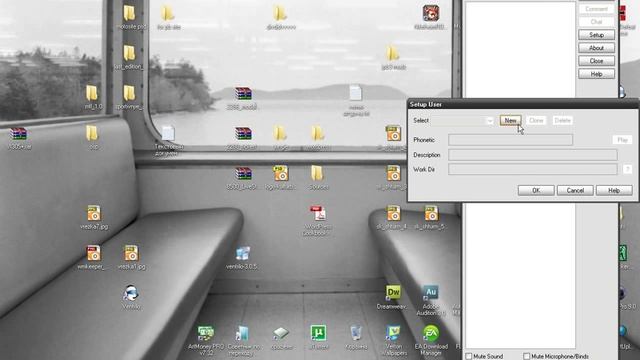Open the last_edition_ folder
640x360 pixels.
pyautogui.click(x=129, y=53)
